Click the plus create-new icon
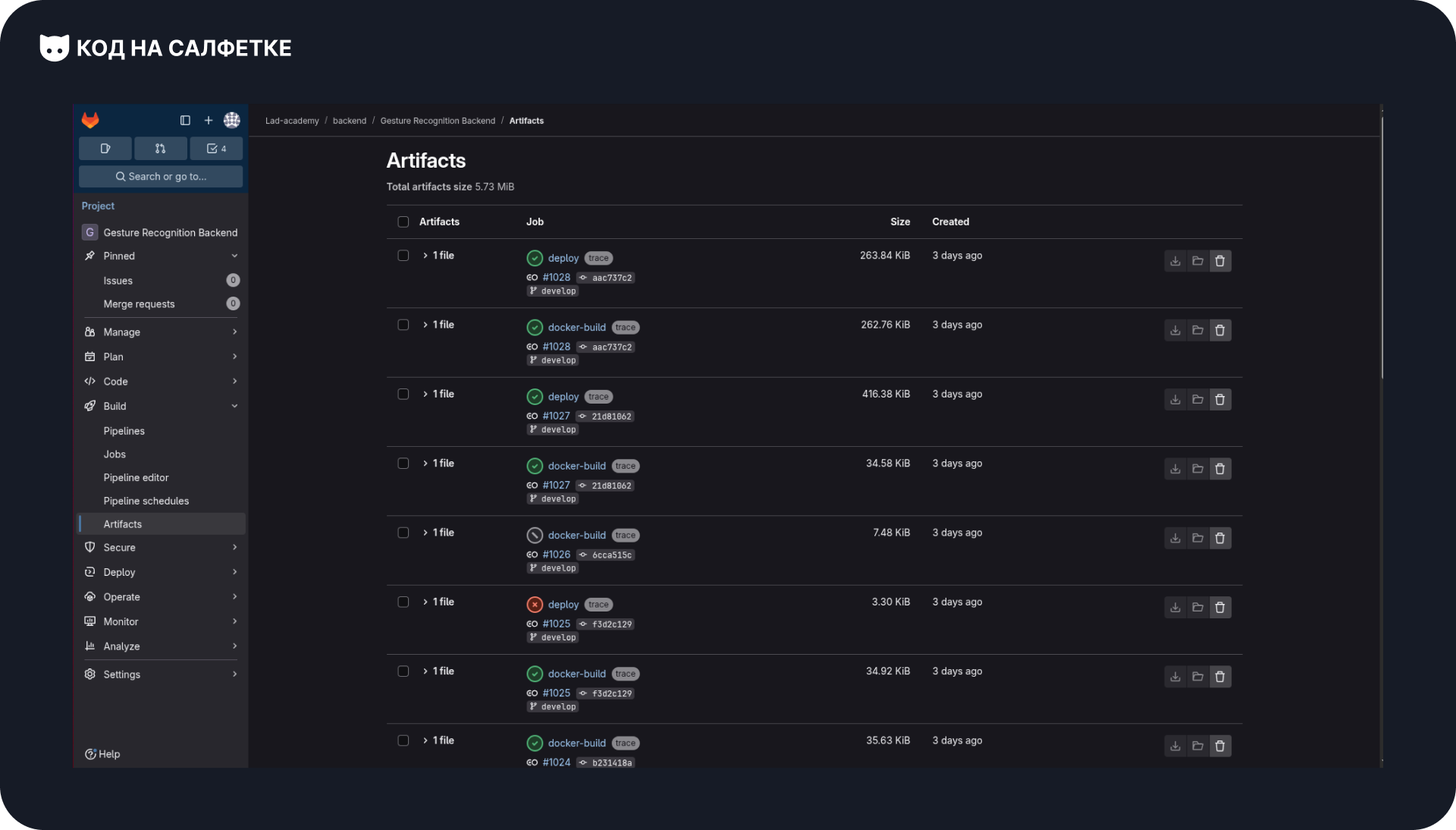The image size is (1456, 830). coord(209,120)
